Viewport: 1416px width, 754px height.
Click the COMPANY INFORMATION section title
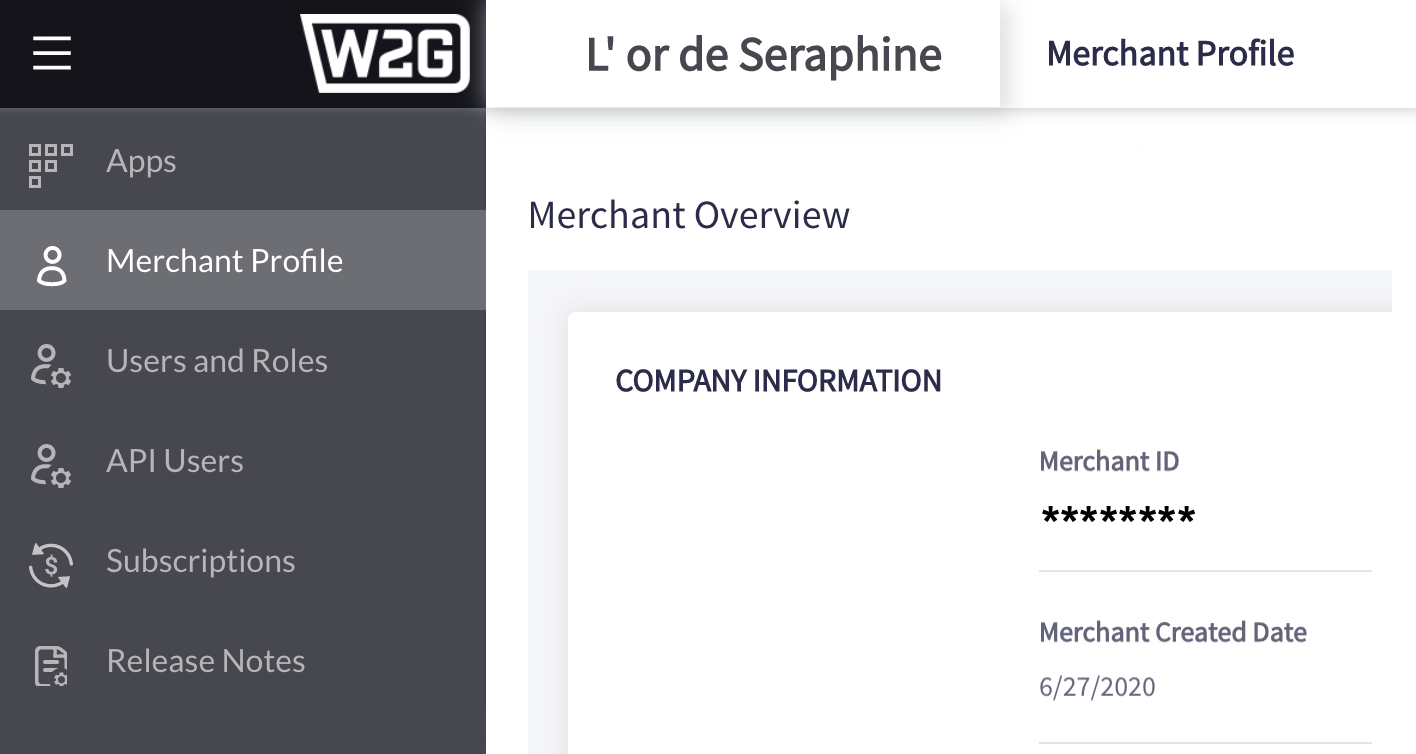pyautogui.click(x=778, y=381)
